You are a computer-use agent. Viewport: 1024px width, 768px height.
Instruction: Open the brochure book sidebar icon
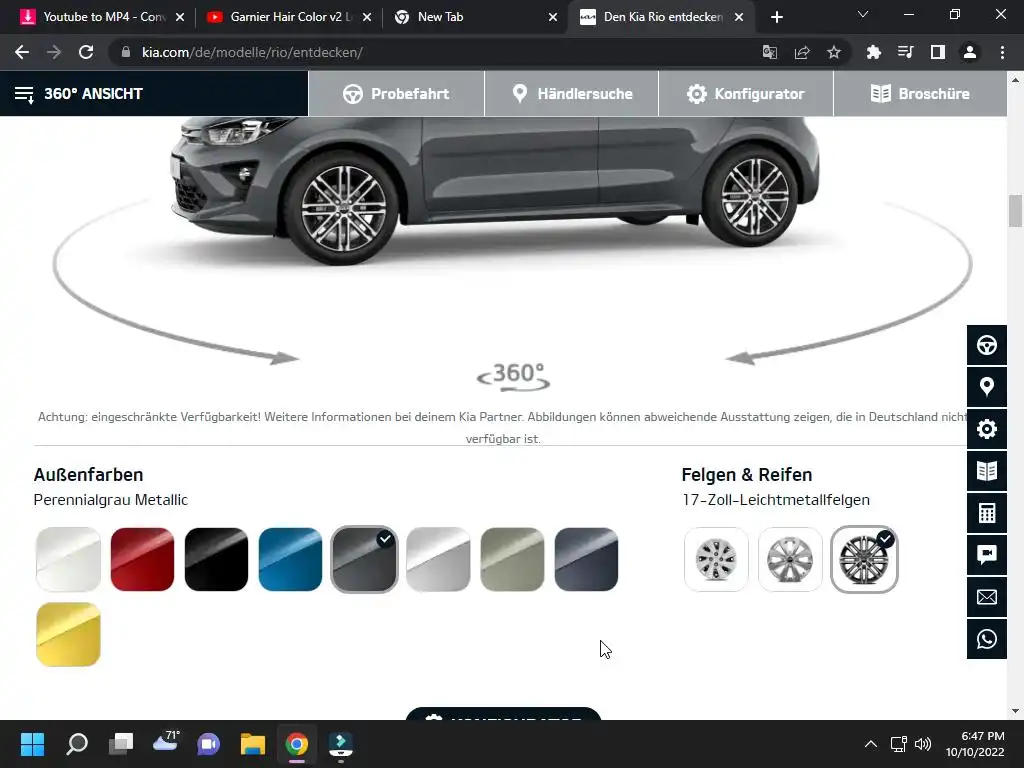(986, 471)
